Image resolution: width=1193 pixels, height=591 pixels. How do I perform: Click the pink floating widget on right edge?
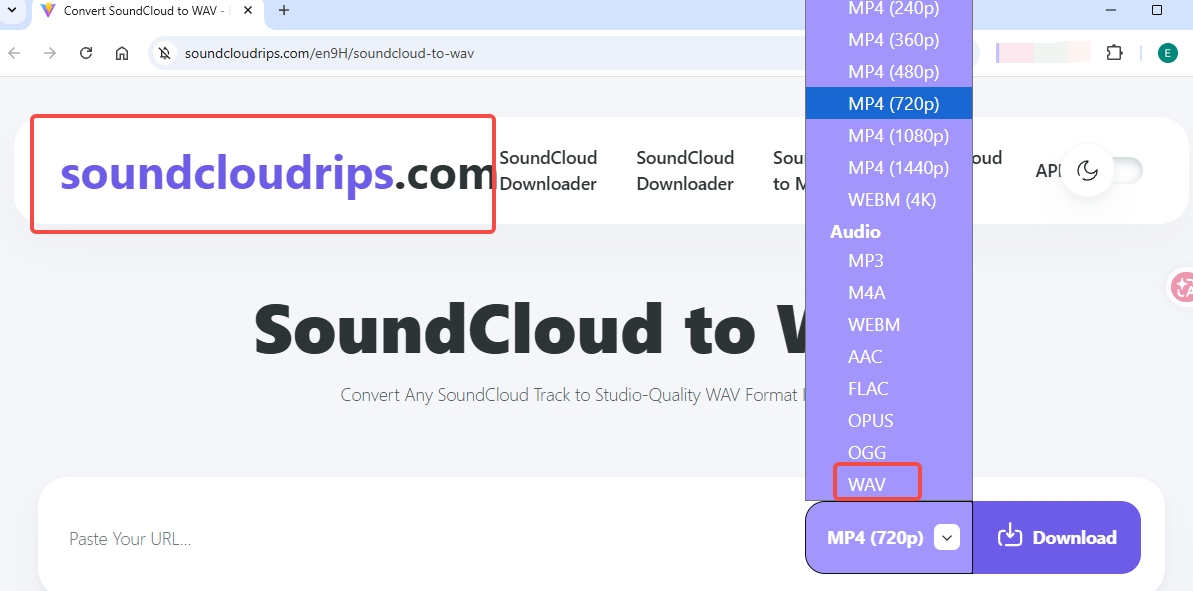coord(1184,287)
